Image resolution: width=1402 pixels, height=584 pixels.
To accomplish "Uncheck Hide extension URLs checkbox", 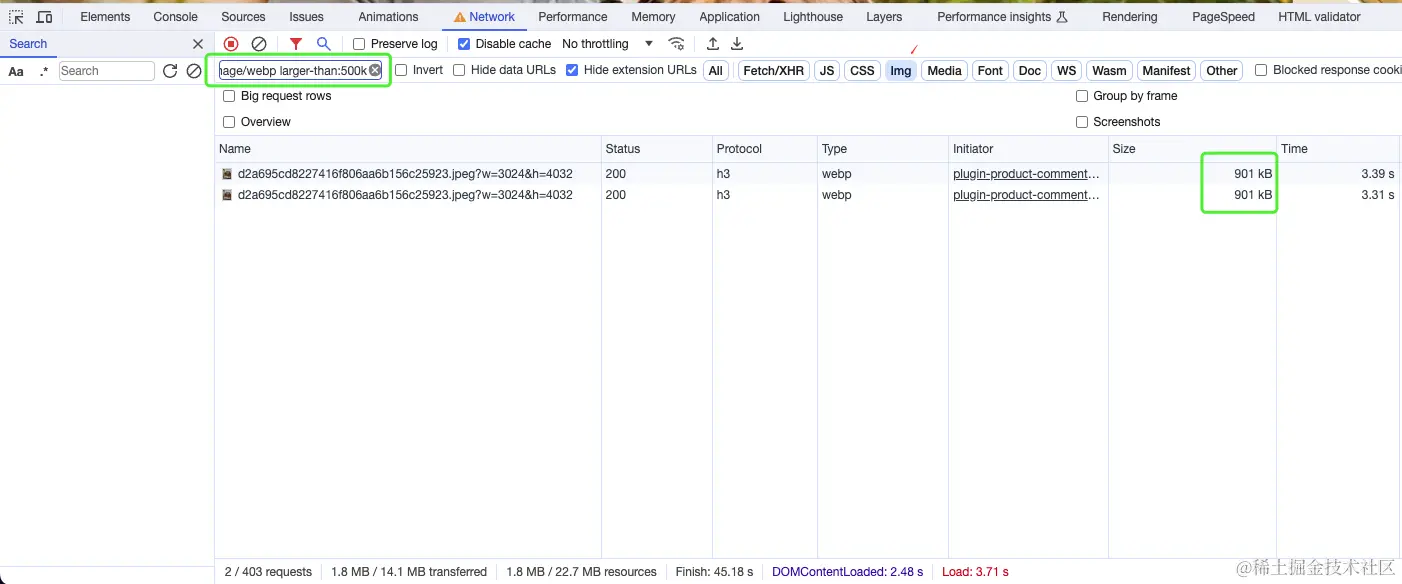I will (572, 70).
